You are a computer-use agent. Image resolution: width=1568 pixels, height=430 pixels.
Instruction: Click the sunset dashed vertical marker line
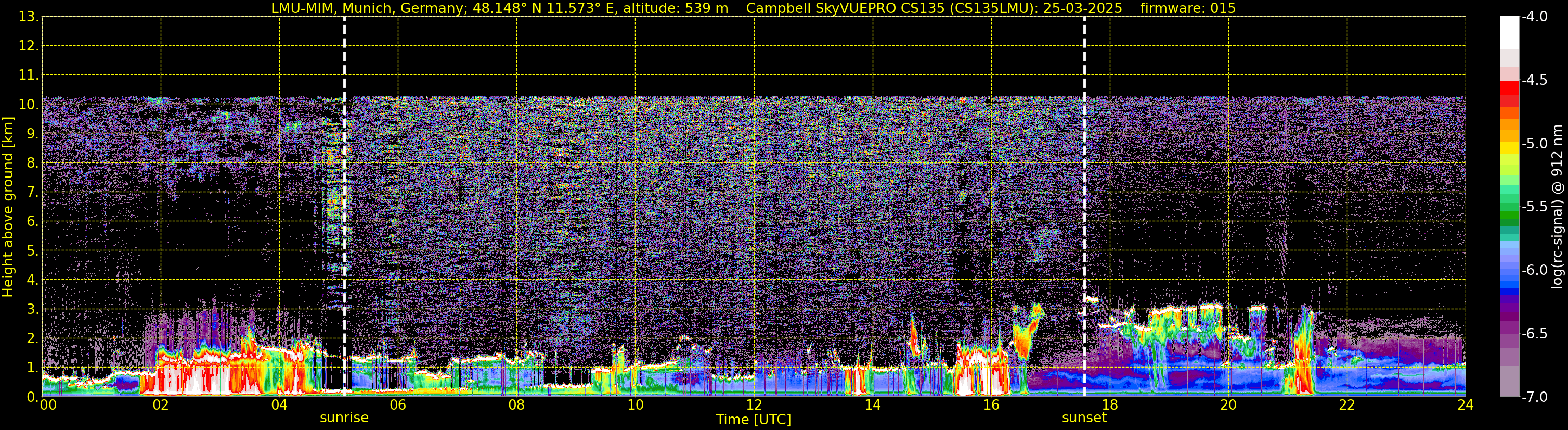(x=1084, y=207)
